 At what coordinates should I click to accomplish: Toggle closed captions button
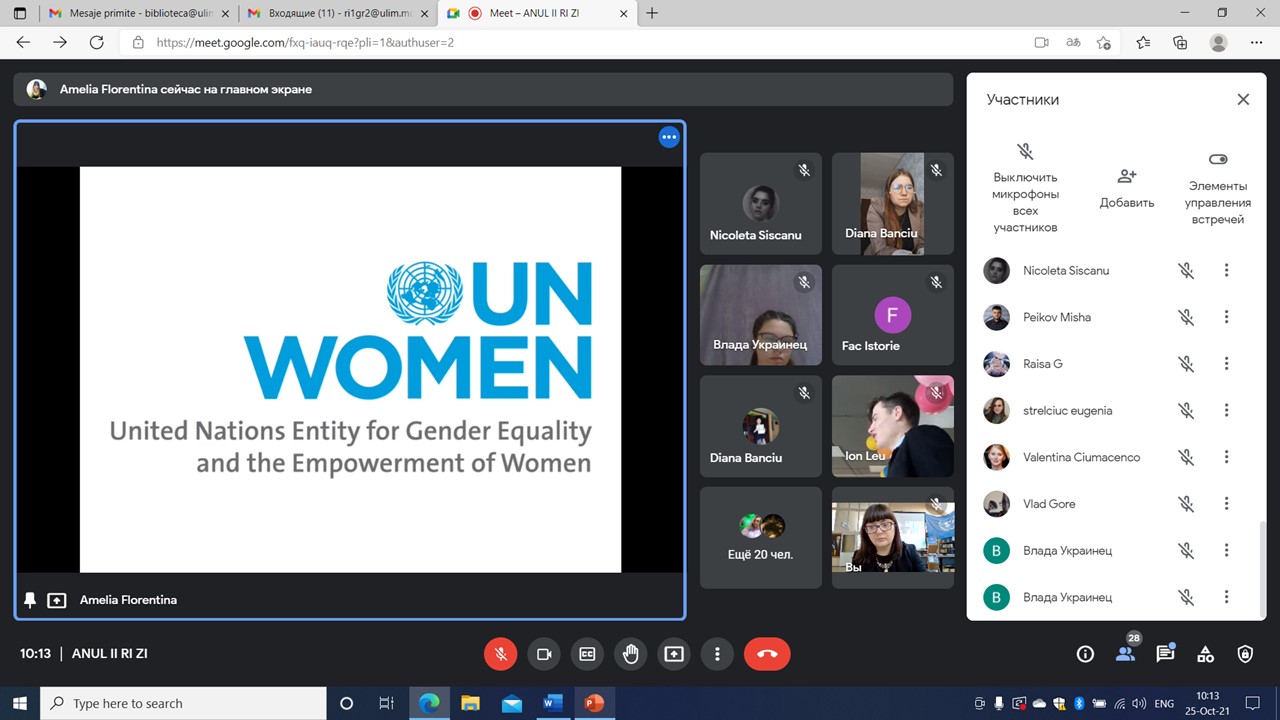click(x=587, y=654)
